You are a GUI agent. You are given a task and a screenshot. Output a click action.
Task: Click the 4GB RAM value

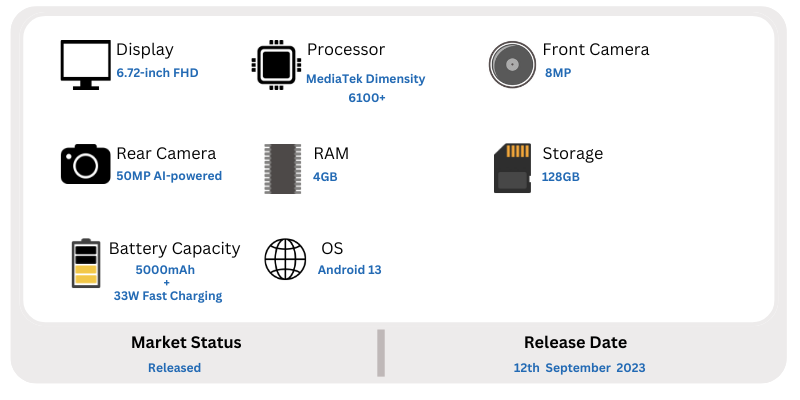[325, 177]
